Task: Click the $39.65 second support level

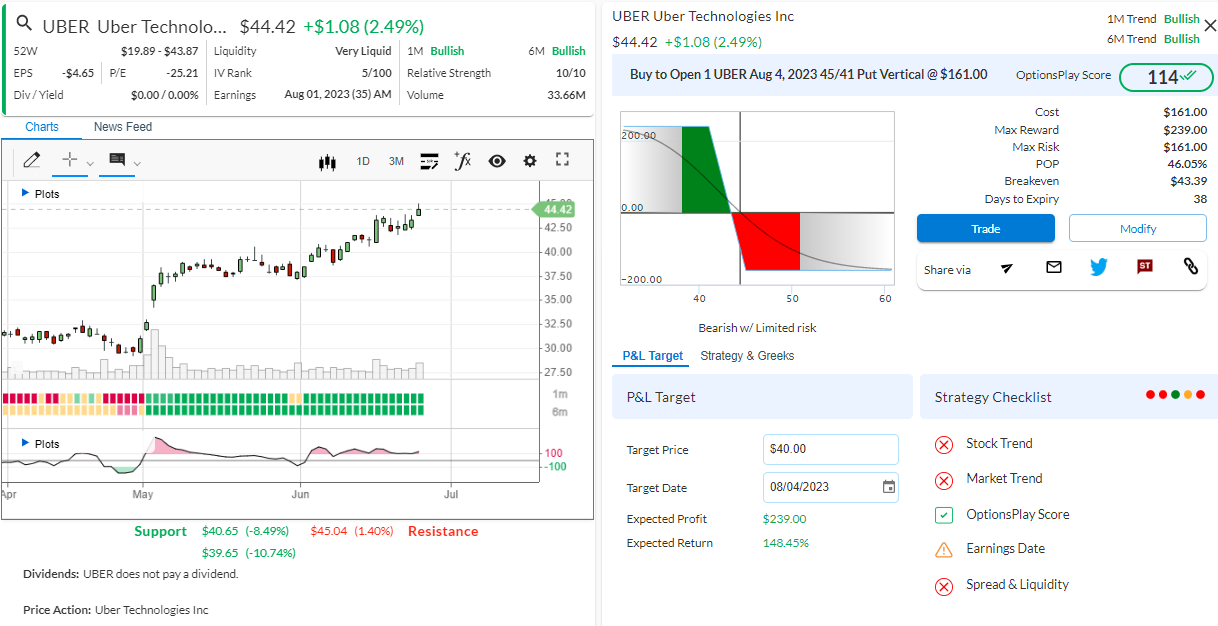Action: [220, 553]
